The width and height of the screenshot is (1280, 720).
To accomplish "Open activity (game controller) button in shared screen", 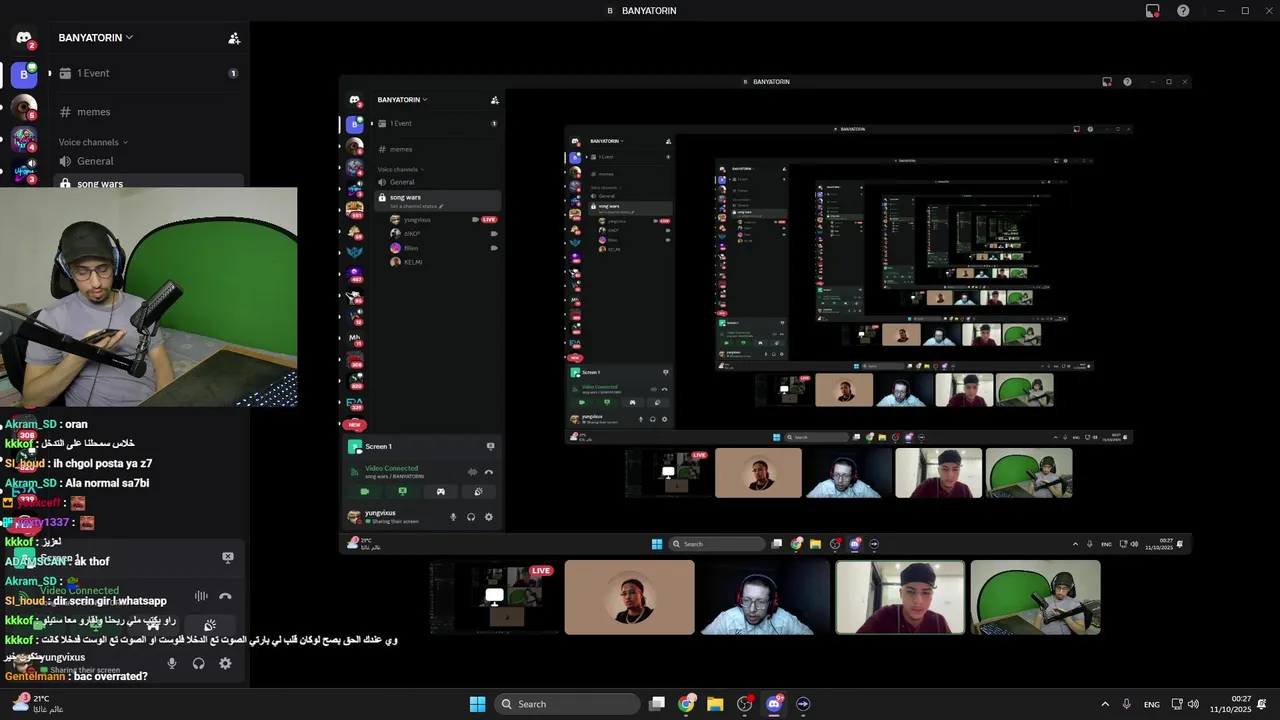I will (x=440, y=491).
